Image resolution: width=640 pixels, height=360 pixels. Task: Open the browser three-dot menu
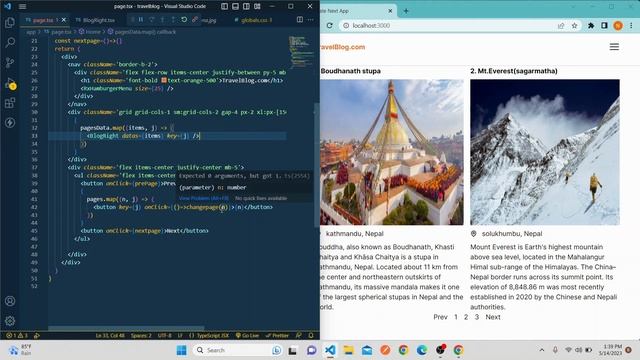click(x=631, y=25)
